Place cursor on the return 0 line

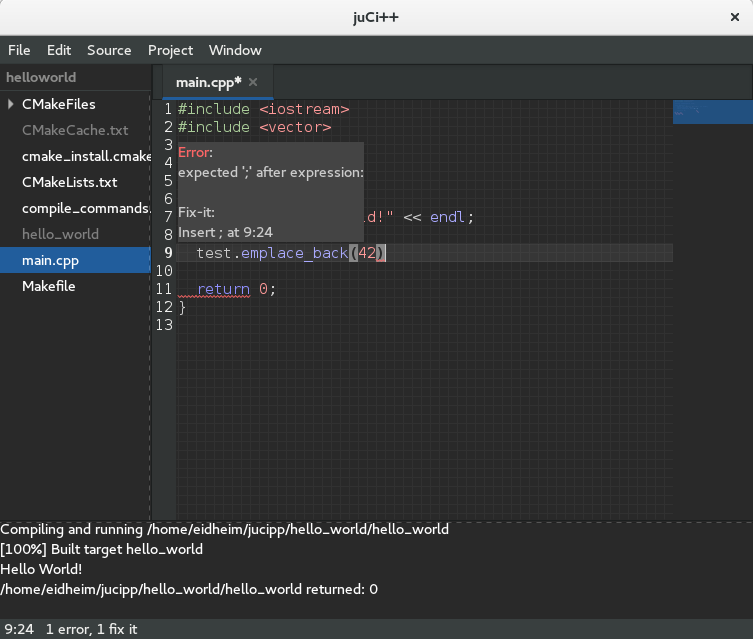pos(236,289)
